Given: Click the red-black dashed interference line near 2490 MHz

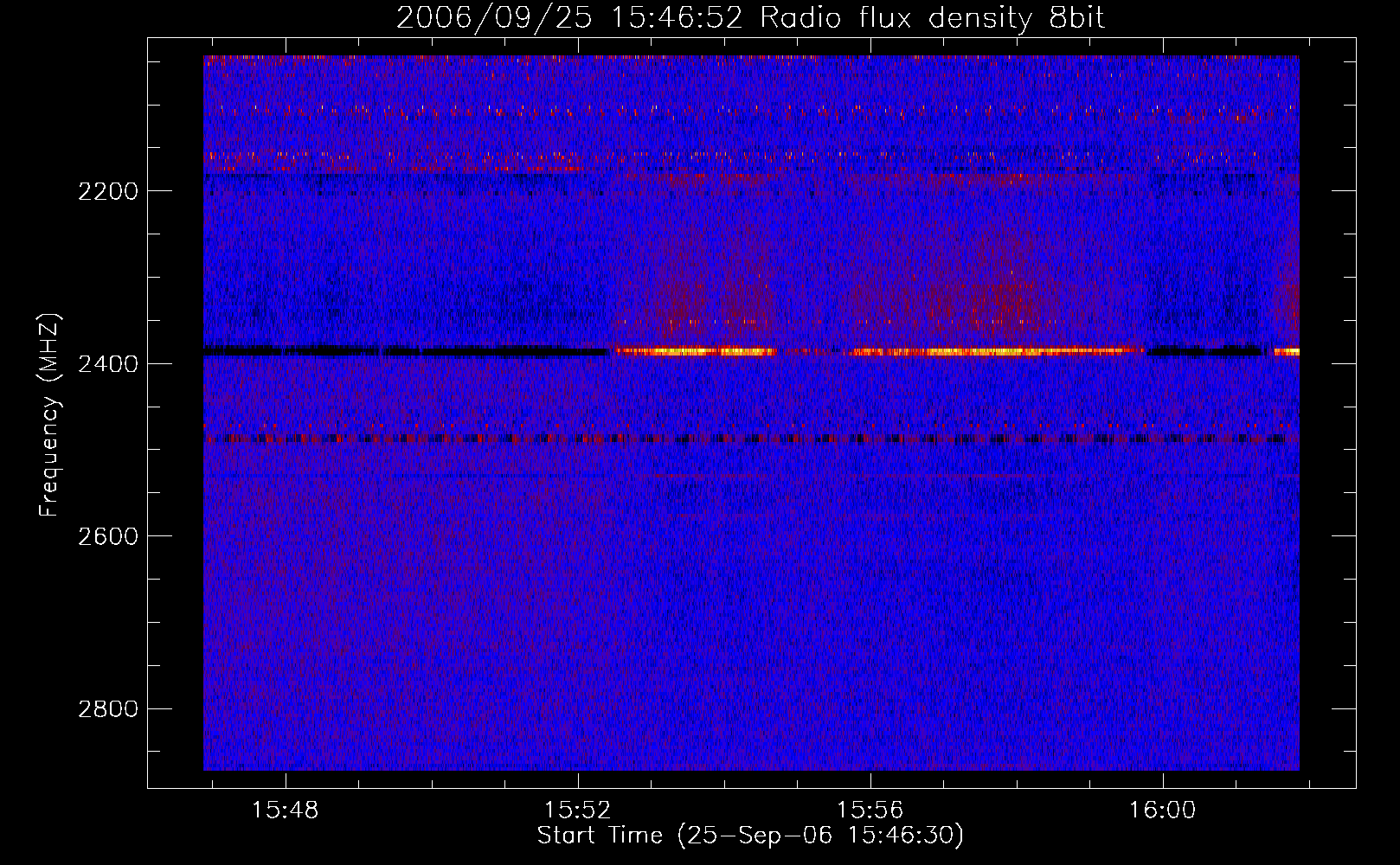Looking at the screenshot, I should 750,439.
